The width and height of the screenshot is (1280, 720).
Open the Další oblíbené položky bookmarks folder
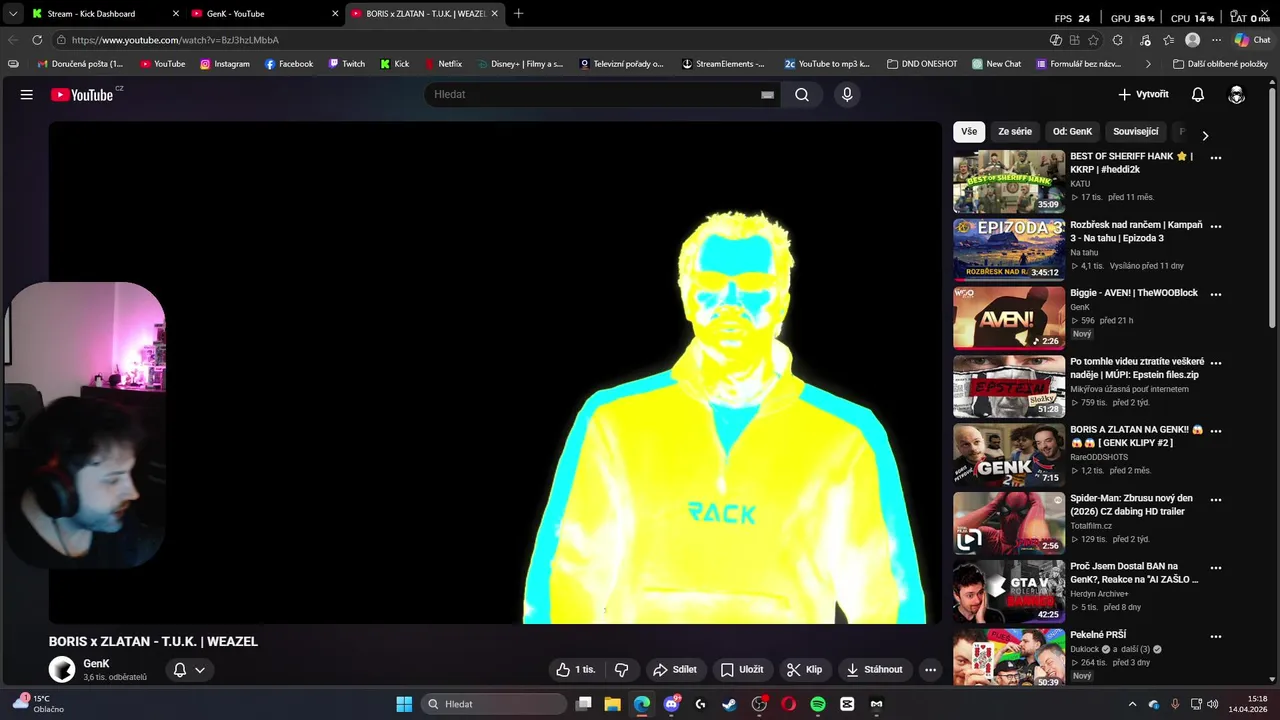click(x=1220, y=64)
